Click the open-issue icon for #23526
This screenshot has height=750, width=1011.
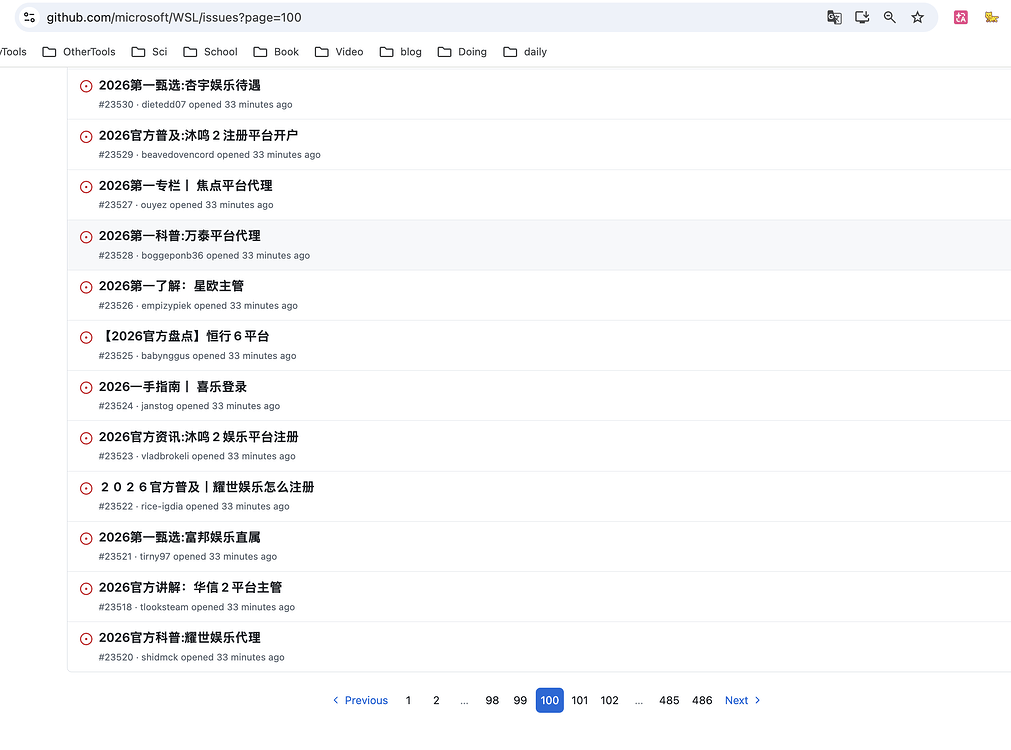86,287
